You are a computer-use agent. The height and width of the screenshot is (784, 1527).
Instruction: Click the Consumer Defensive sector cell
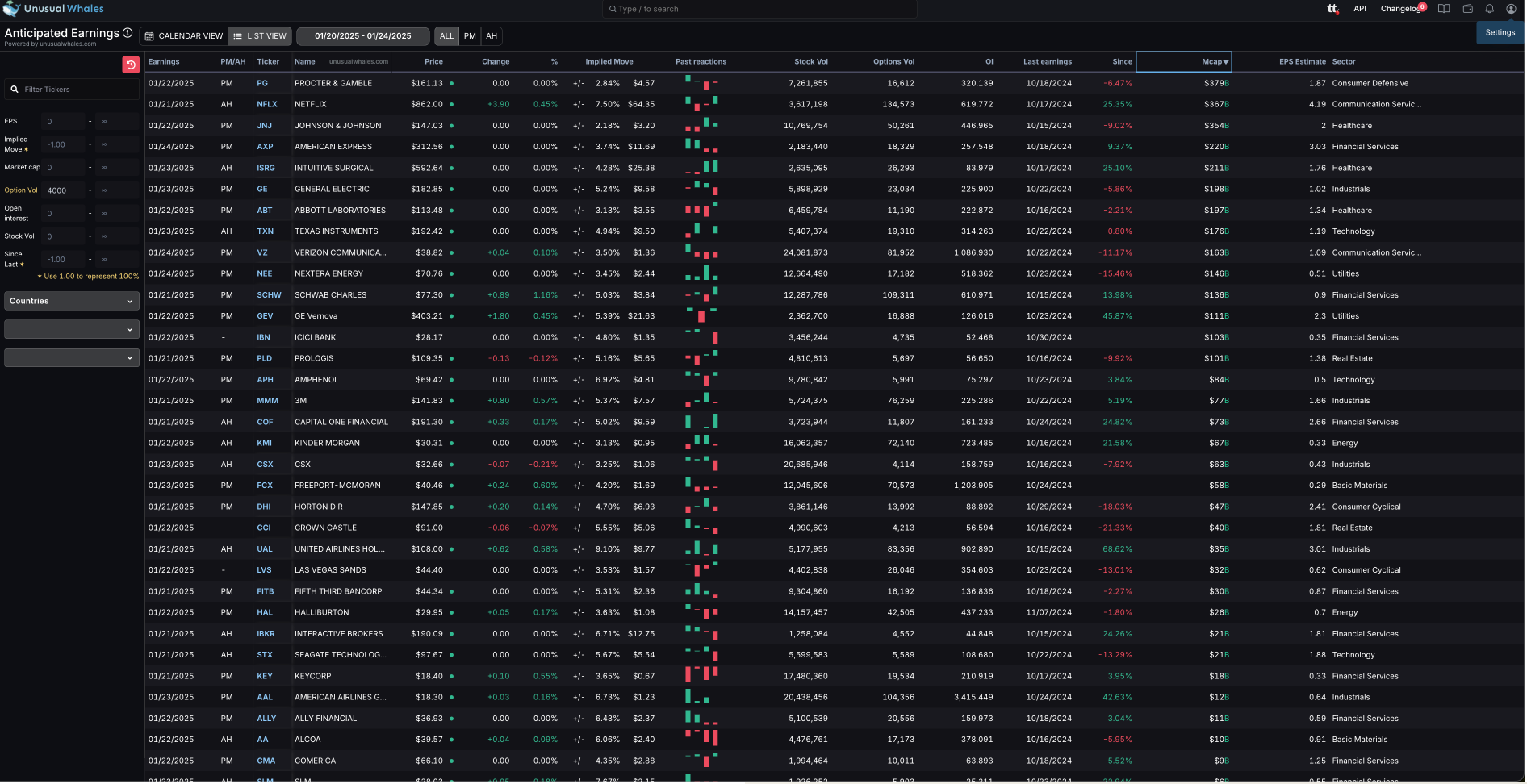pos(1370,84)
